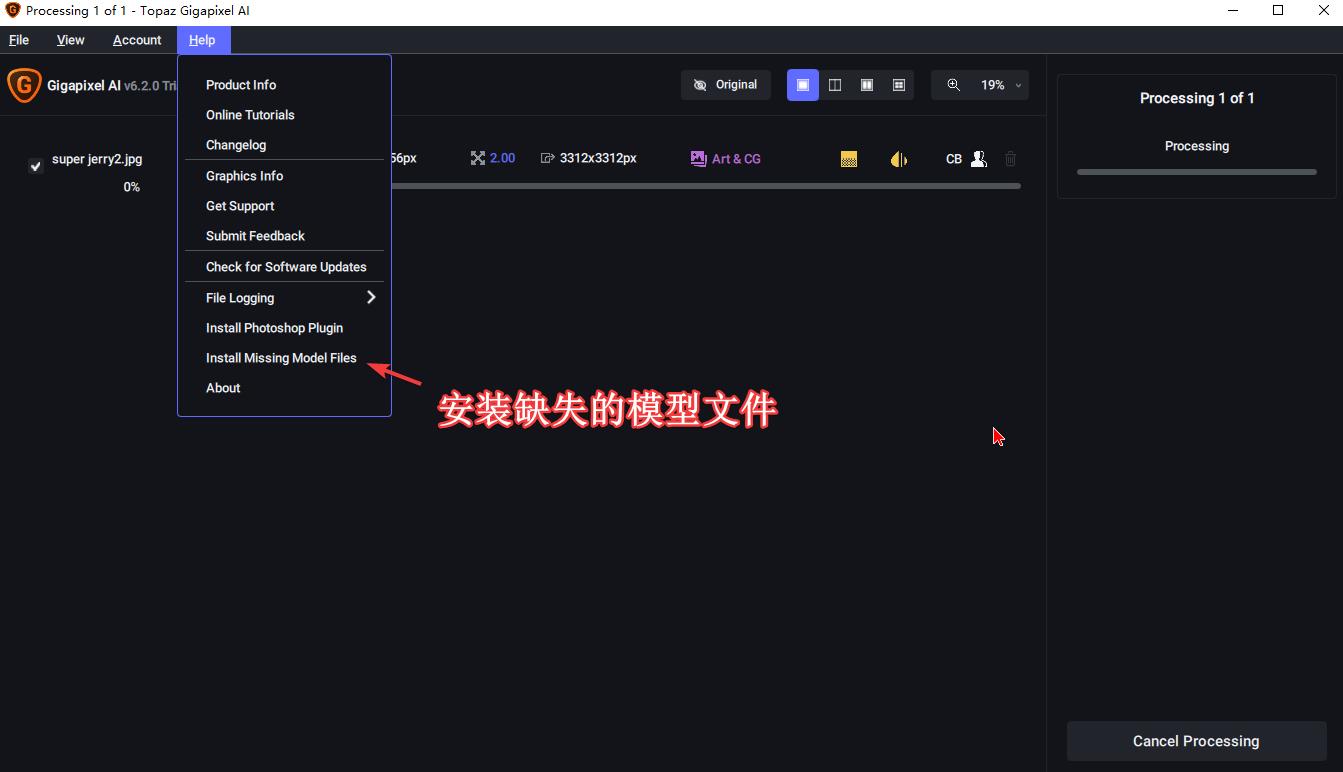Open the 19% zoom level dropdown
Image resolution: width=1343 pixels, height=772 pixels.
coord(1002,85)
